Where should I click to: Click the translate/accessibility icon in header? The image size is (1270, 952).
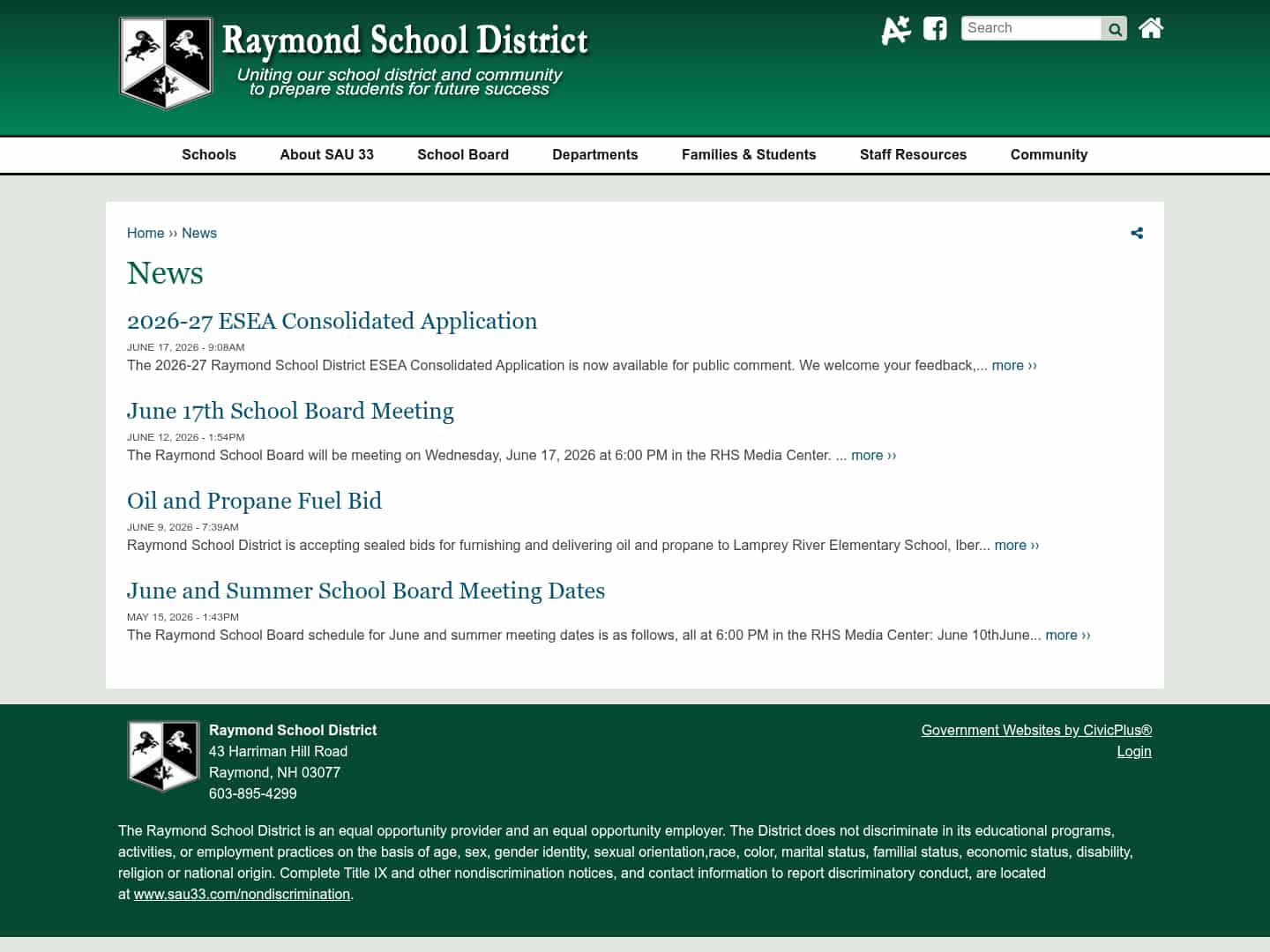tap(896, 29)
